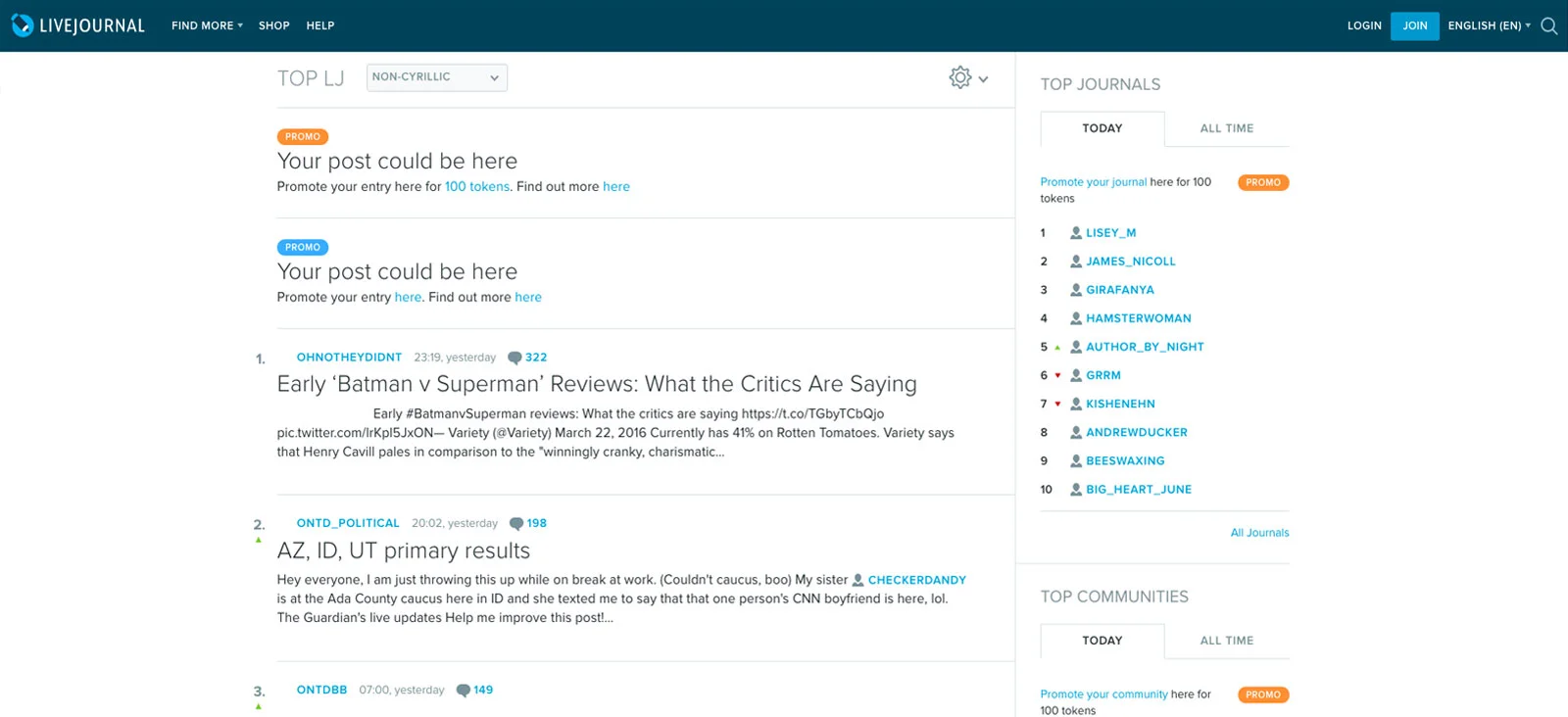1568x717 pixels.
Task: Click user icon next to GIRAFANYA
Action: click(x=1076, y=290)
